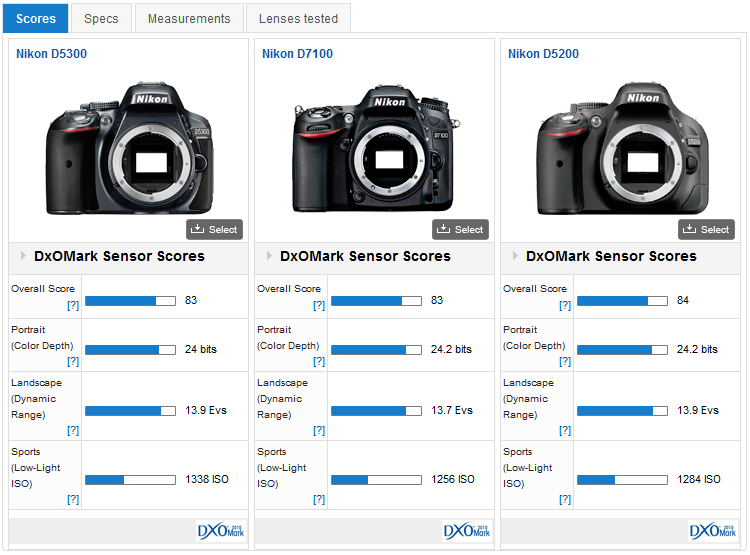Screen dimensions: 750x555
Task: Open Sports Low-Light ISO help [?] for D5300
Action: (x=73, y=500)
